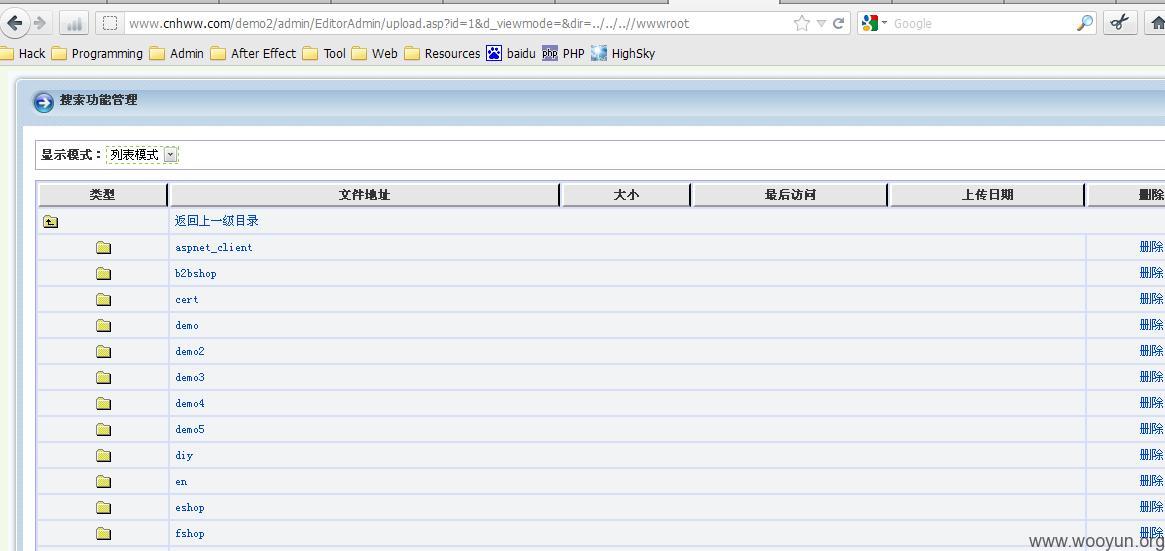The height and width of the screenshot is (551, 1165).
Task: Open the en directory link
Action: pos(181,481)
